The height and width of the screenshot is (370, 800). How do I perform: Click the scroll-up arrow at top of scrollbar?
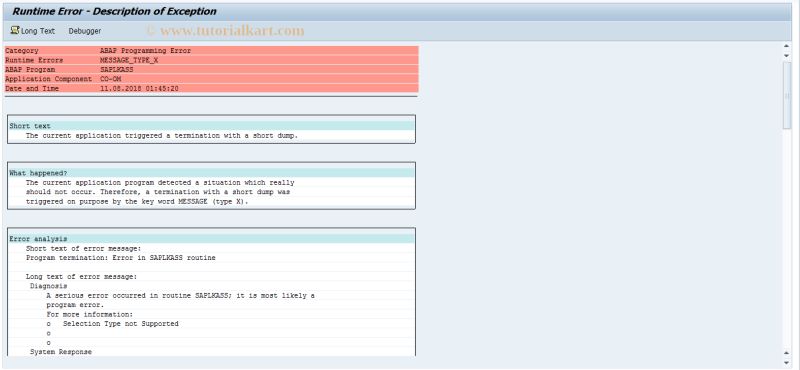click(786, 46)
